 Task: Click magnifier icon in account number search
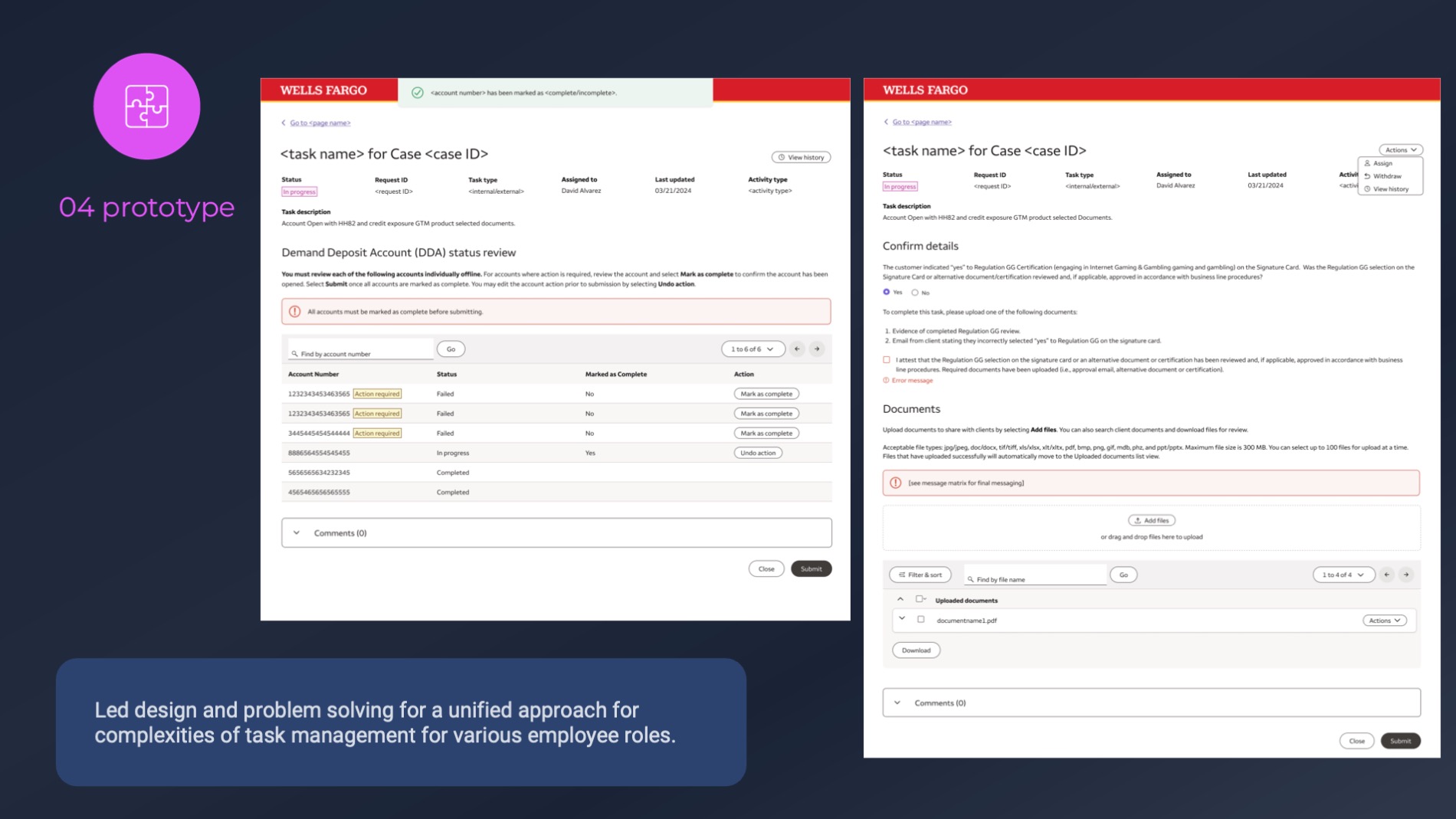(x=294, y=354)
